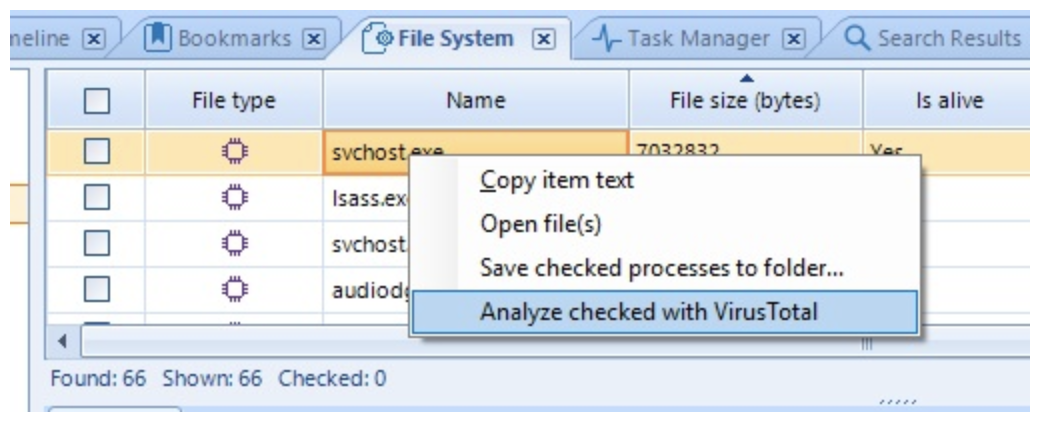1040x424 pixels.
Task: Sort by the File type column header
Action: pos(234,100)
